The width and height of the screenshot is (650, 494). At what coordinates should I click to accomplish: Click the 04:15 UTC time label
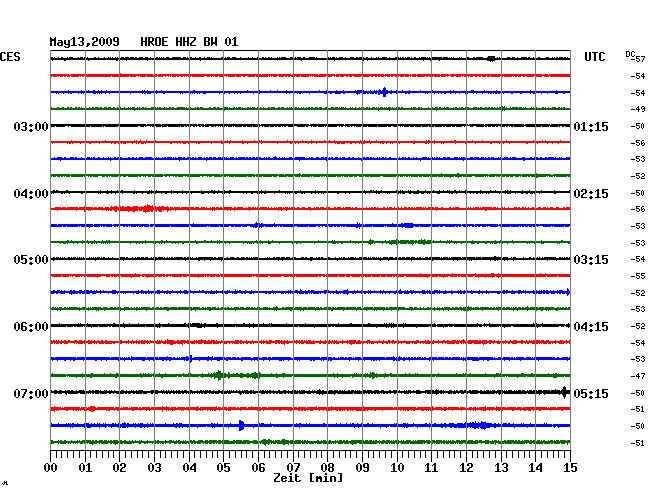[591, 327]
